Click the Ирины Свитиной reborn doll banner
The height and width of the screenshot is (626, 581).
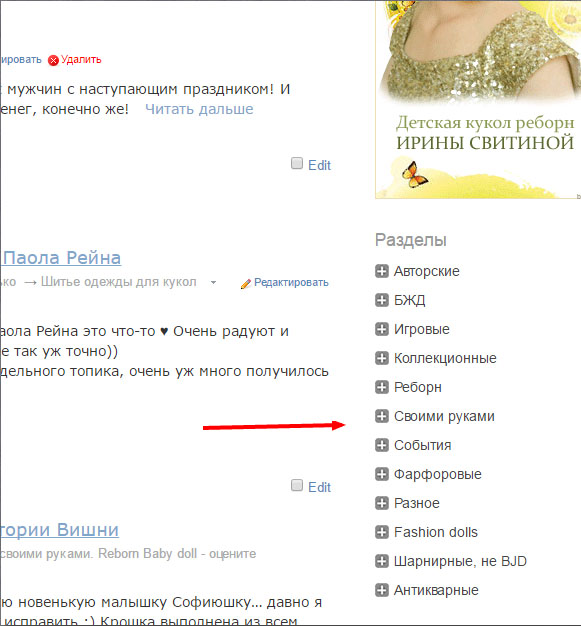click(478, 99)
